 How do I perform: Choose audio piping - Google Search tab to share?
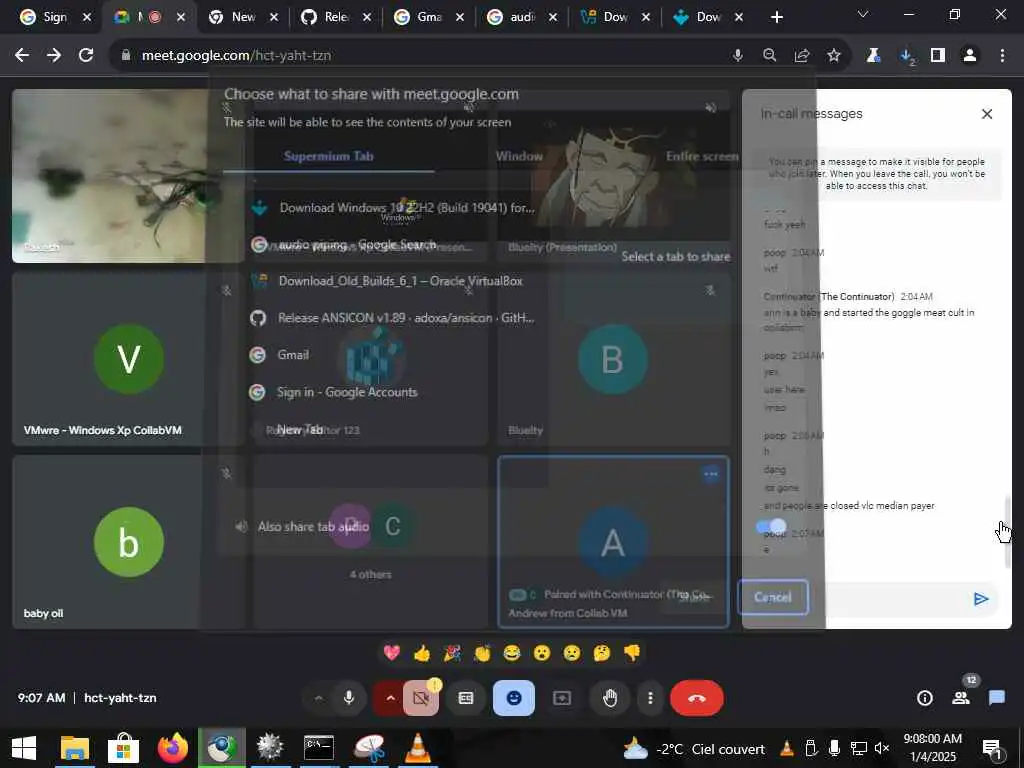tap(344, 245)
